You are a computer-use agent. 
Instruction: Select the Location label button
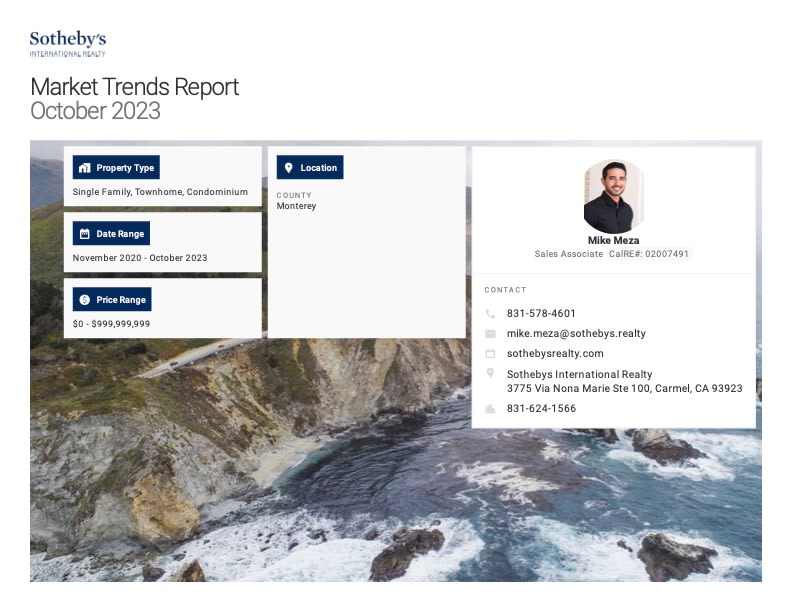point(310,167)
